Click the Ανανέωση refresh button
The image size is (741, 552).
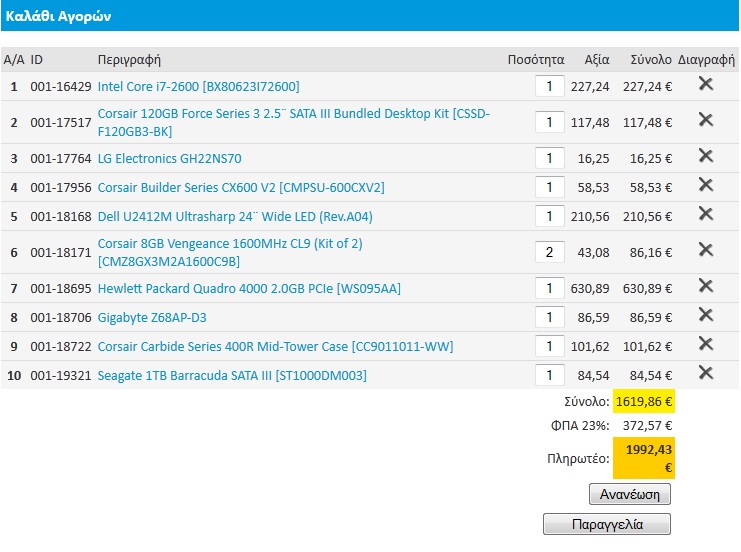tap(629, 494)
